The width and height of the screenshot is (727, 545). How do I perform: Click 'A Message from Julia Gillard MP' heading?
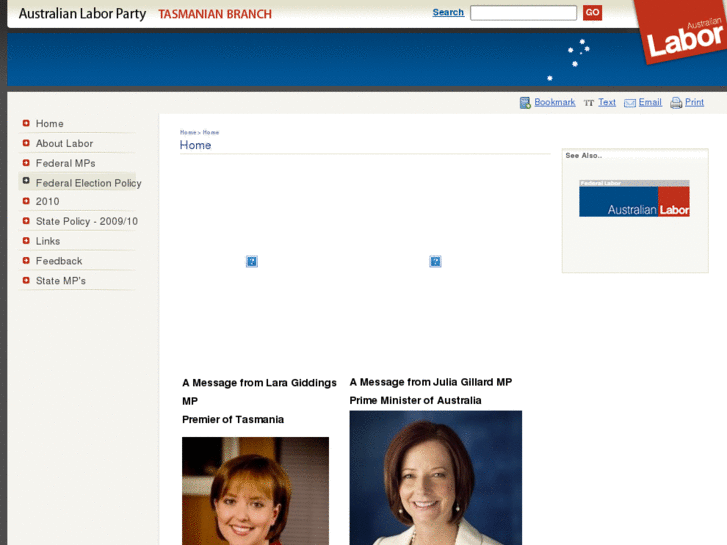(x=431, y=382)
